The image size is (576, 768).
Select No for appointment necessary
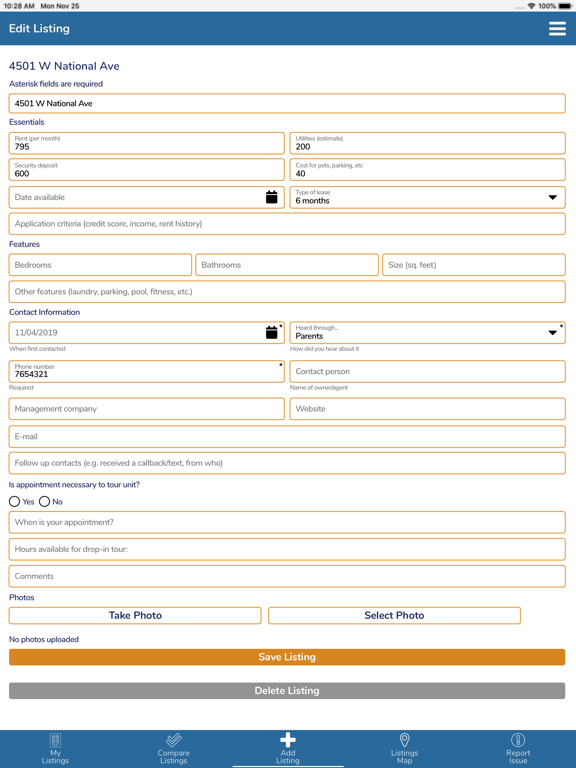point(45,502)
